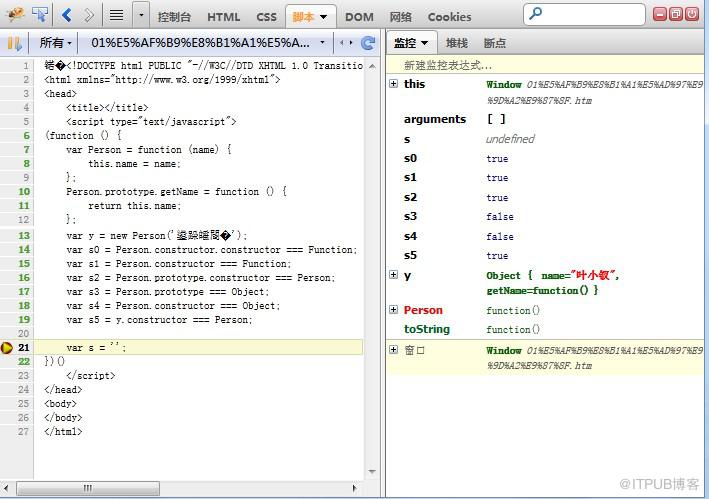Click code line 'var s = '';'
709x499 pixels.
[x=96, y=348]
